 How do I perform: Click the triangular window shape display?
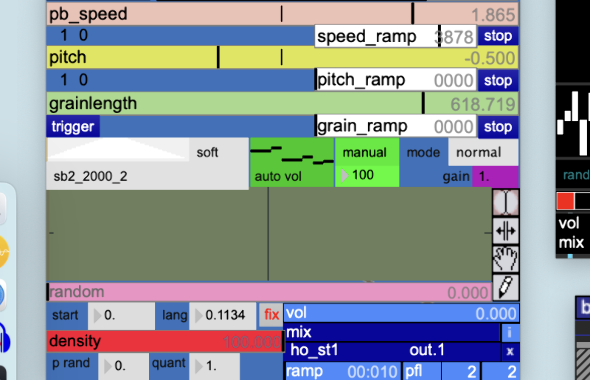(x=118, y=150)
